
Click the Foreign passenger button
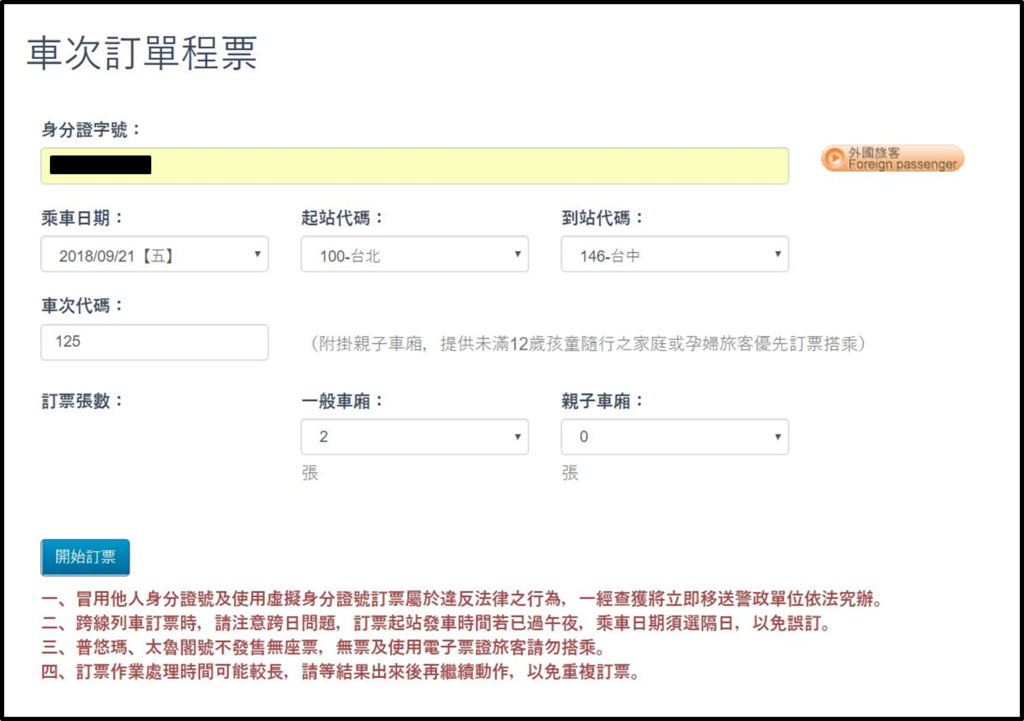892,159
